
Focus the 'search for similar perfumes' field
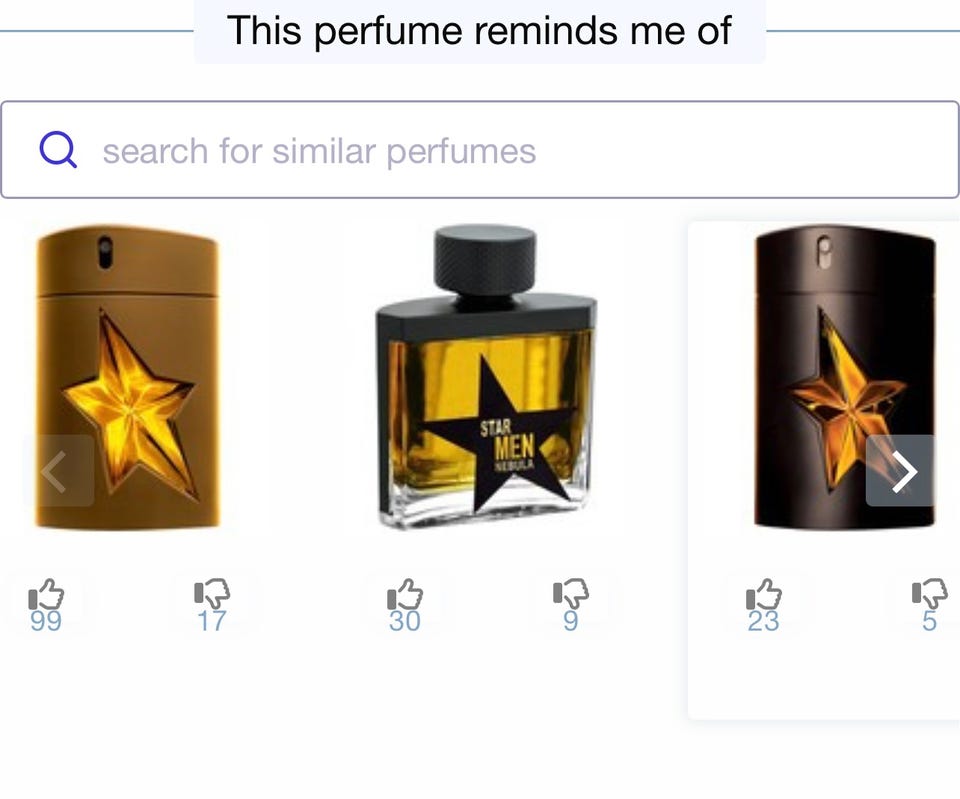479,150
